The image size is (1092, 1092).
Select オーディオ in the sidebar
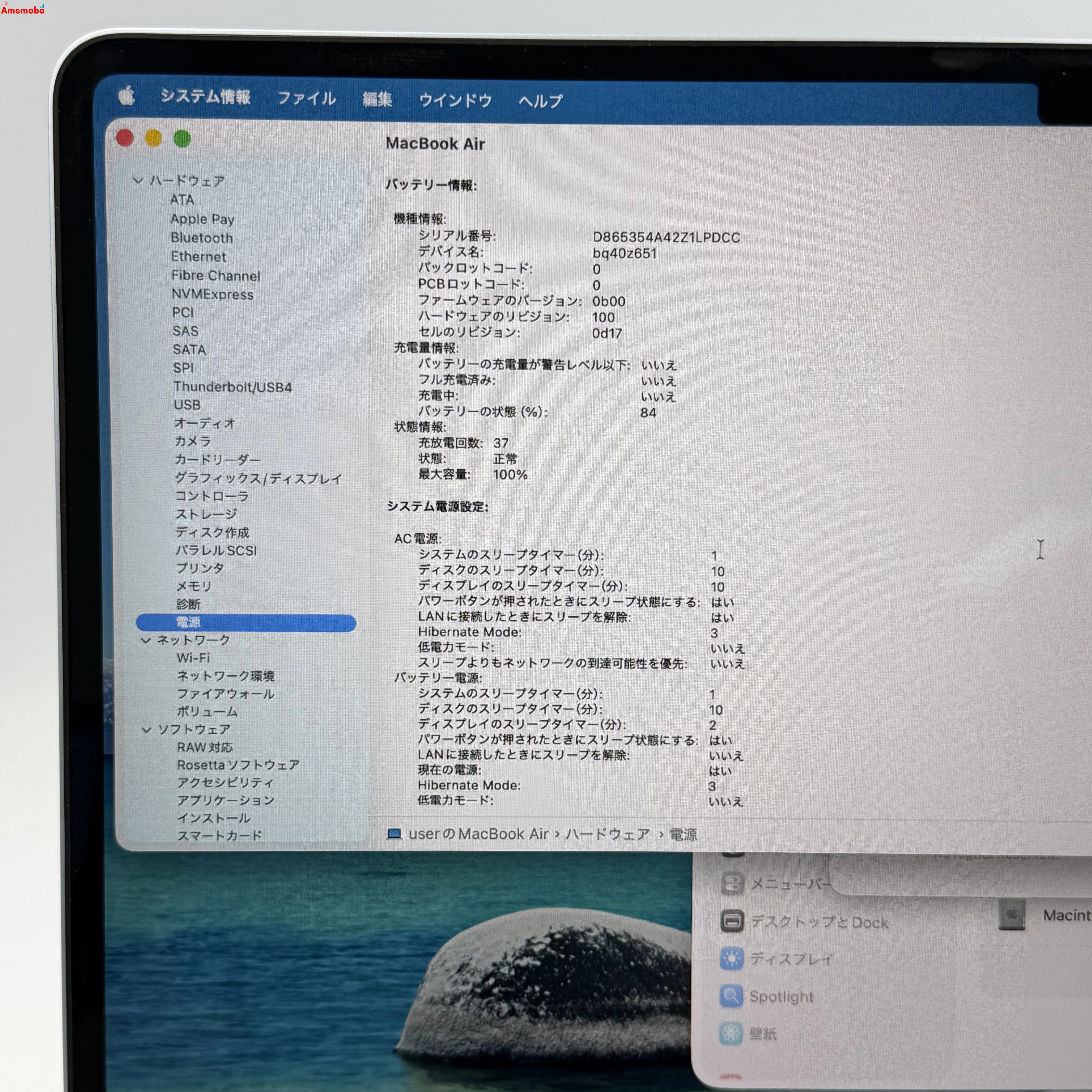[x=205, y=423]
